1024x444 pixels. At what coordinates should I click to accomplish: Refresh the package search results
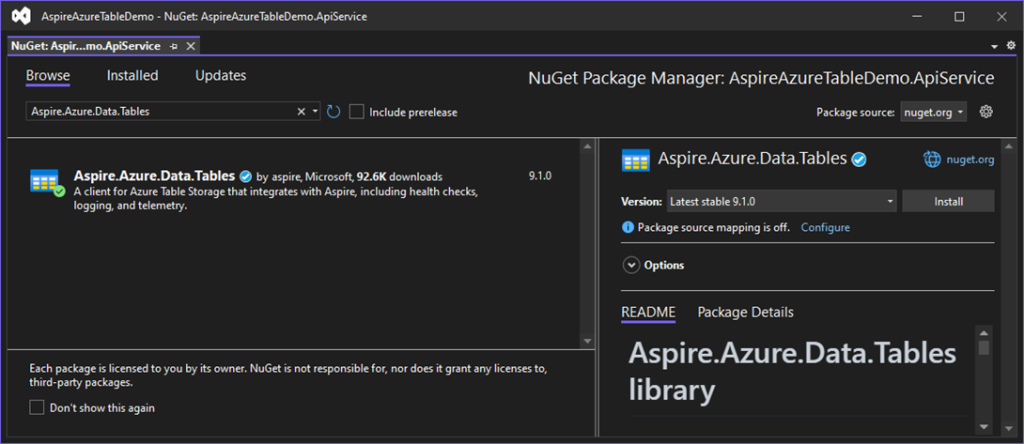tap(333, 112)
